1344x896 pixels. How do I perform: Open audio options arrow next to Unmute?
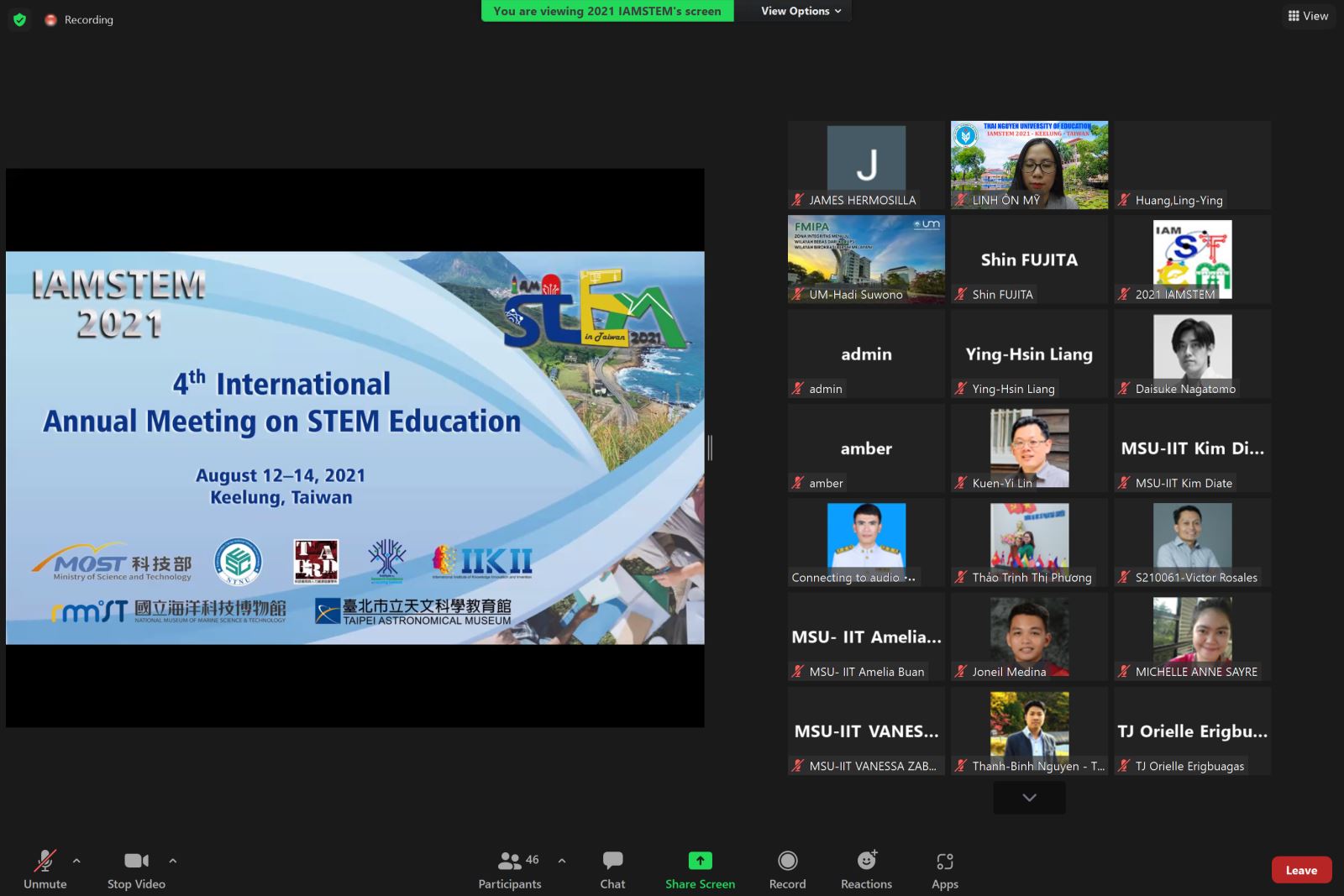pyautogui.click(x=76, y=861)
